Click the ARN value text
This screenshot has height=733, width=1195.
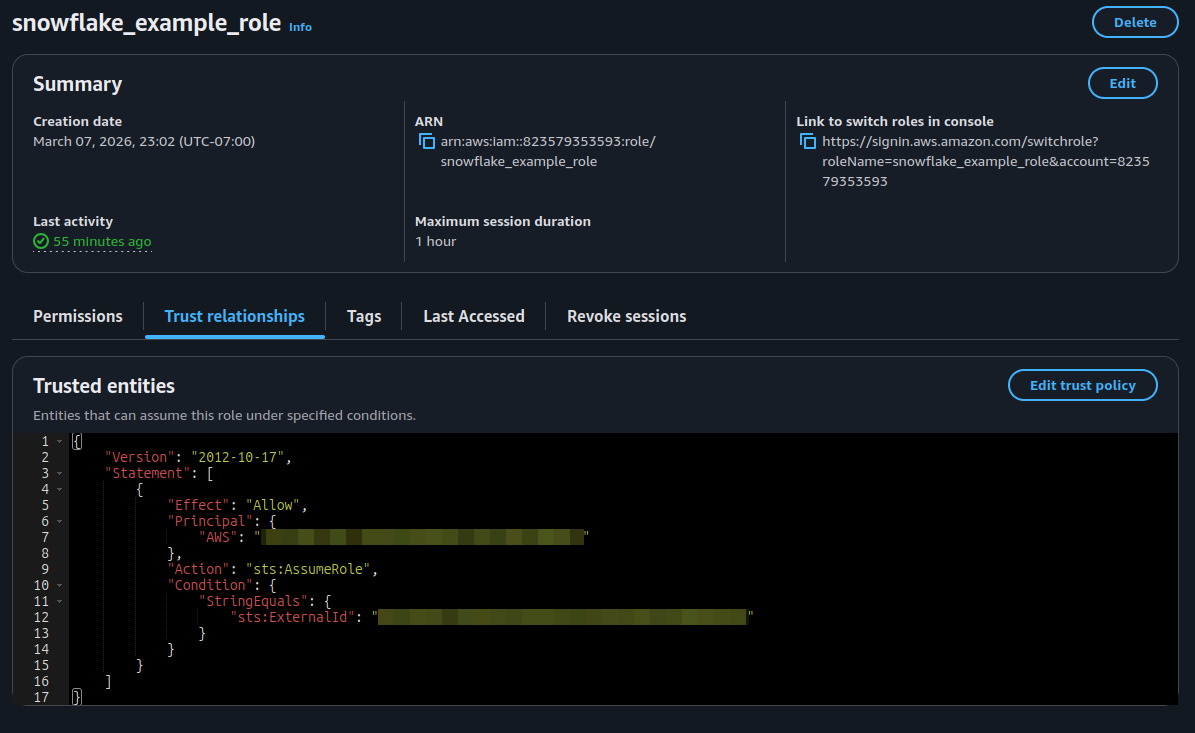pyautogui.click(x=548, y=151)
